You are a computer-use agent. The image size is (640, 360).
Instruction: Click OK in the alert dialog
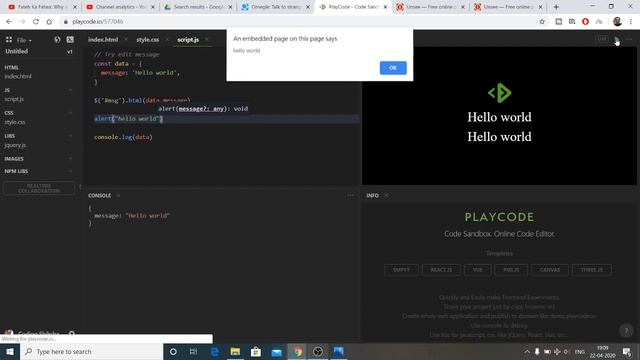click(393, 68)
